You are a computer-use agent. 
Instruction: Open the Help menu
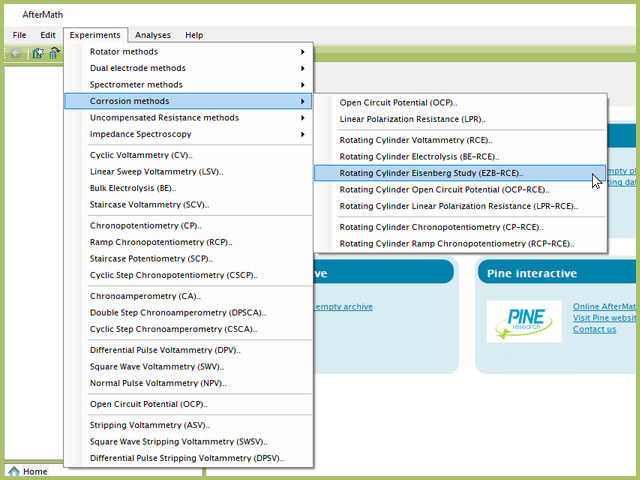click(x=194, y=35)
